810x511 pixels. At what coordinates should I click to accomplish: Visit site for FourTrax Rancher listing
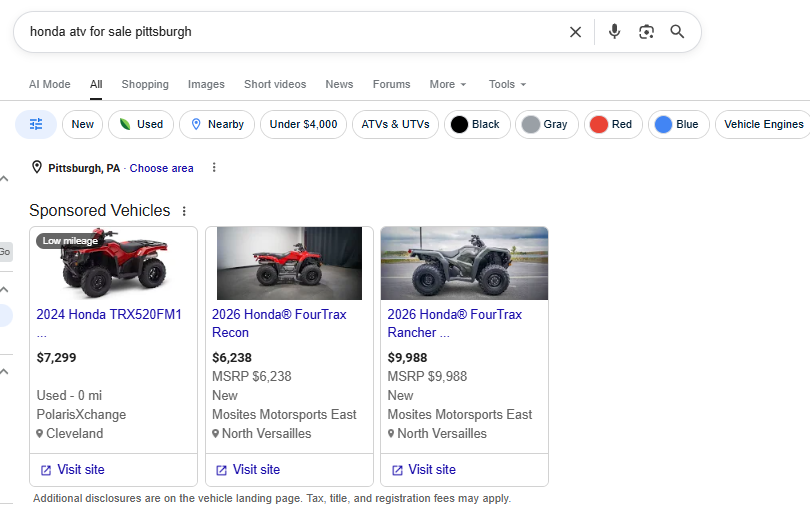click(424, 470)
